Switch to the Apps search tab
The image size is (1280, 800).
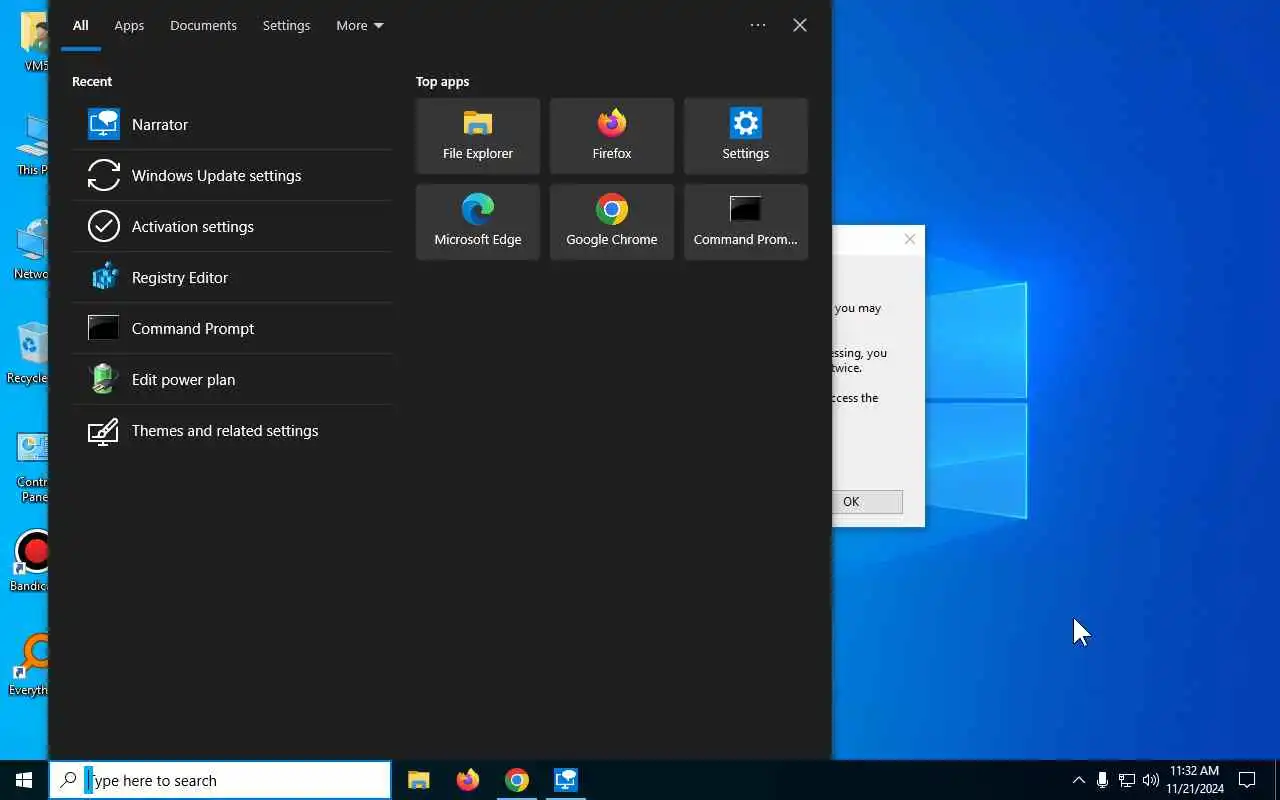click(129, 25)
